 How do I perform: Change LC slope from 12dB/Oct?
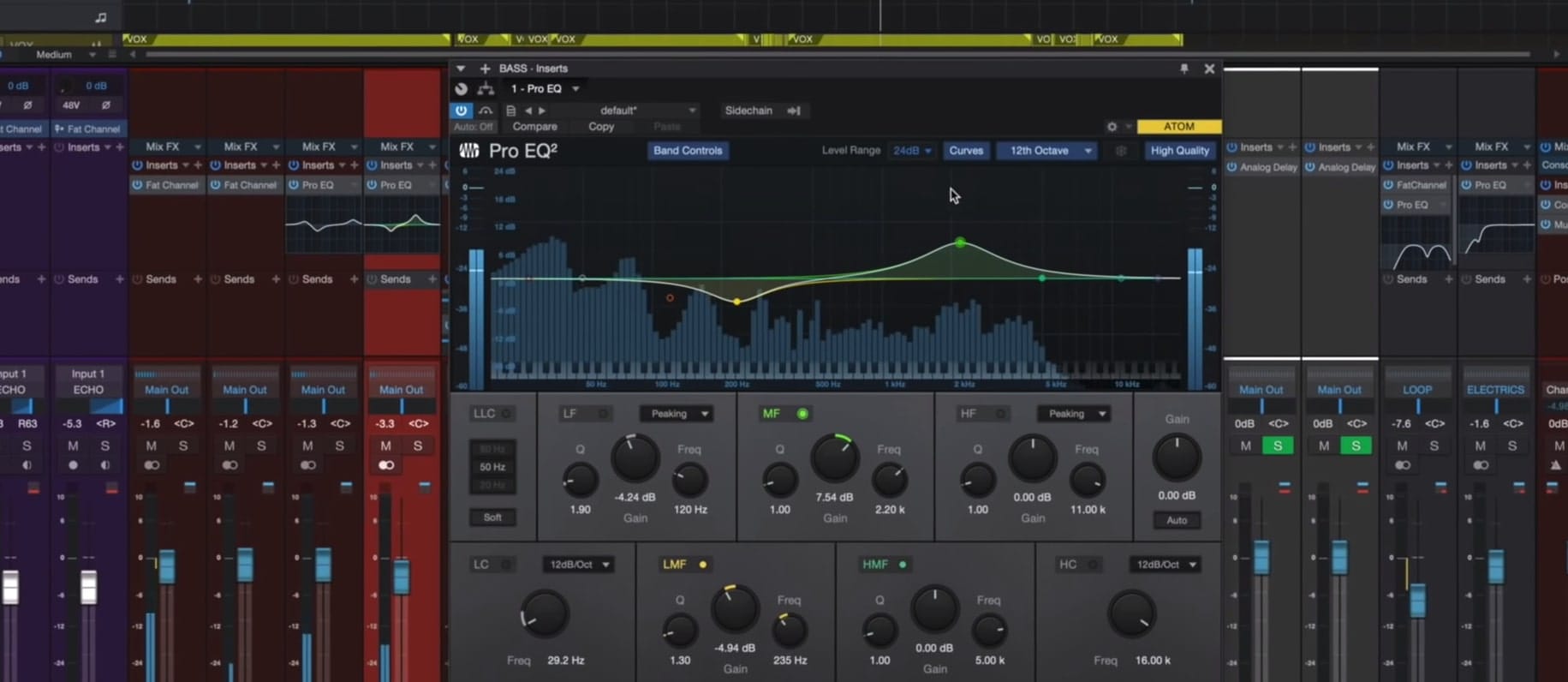(x=579, y=565)
